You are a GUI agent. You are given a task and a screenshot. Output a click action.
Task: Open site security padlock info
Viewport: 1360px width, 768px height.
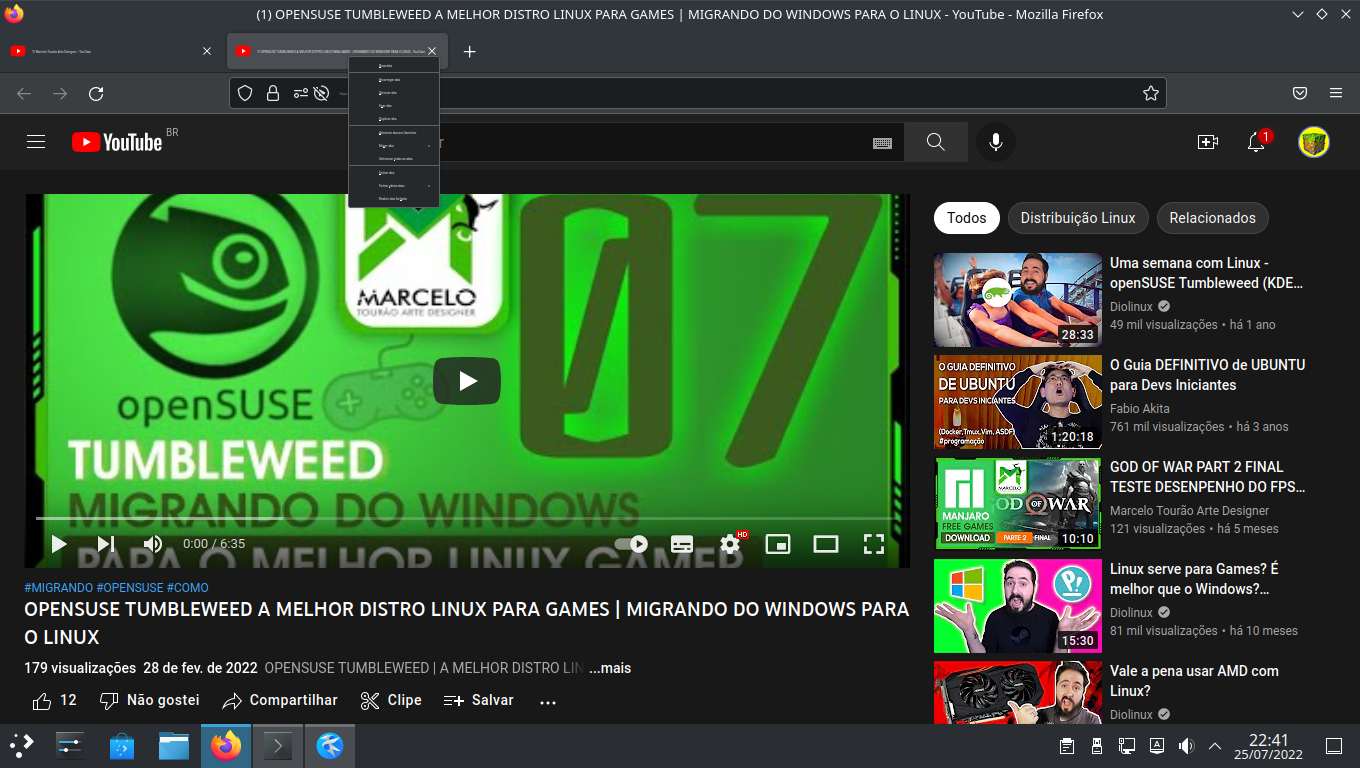tap(272, 93)
